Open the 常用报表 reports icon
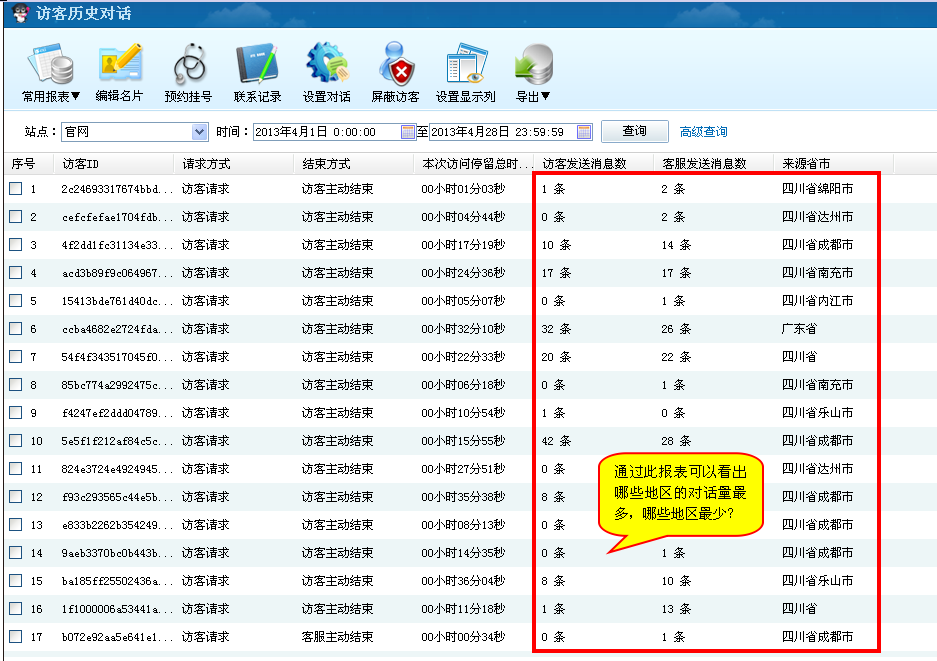937x661 pixels. coord(51,66)
